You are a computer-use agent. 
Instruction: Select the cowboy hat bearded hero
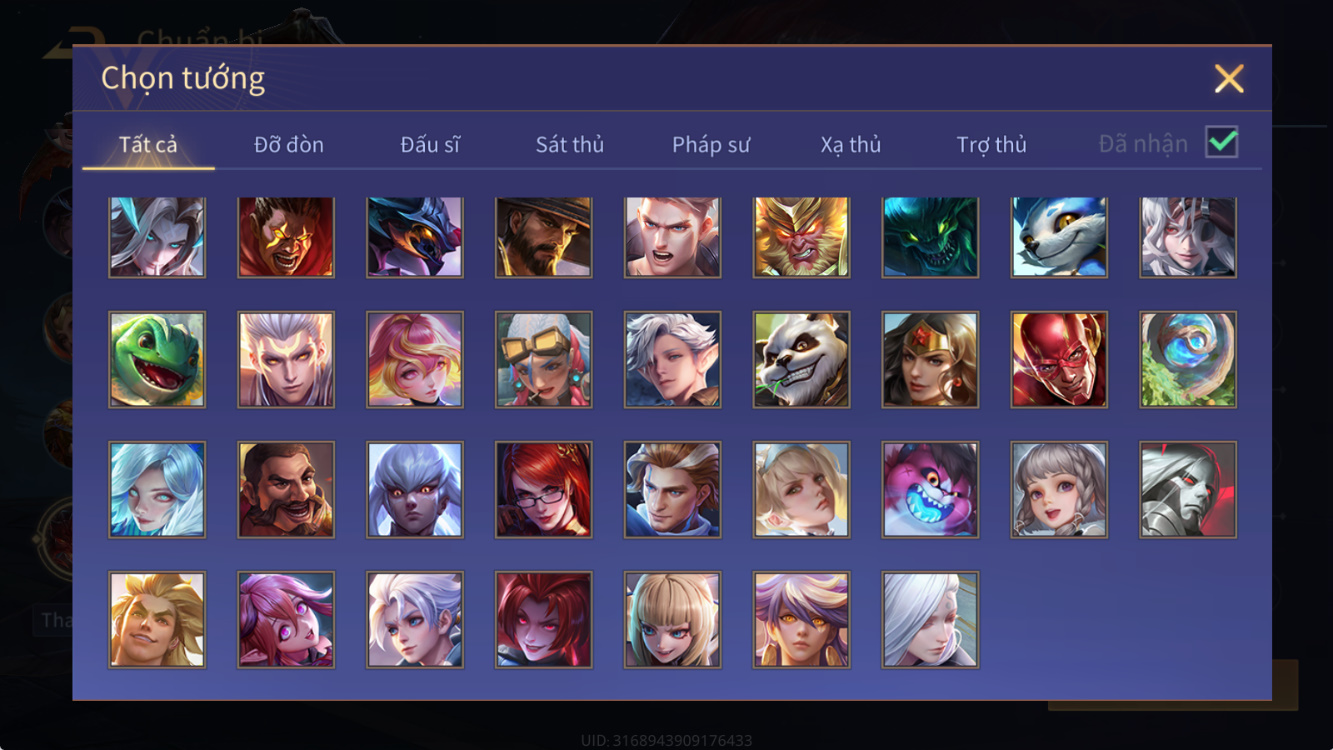pos(544,237)
